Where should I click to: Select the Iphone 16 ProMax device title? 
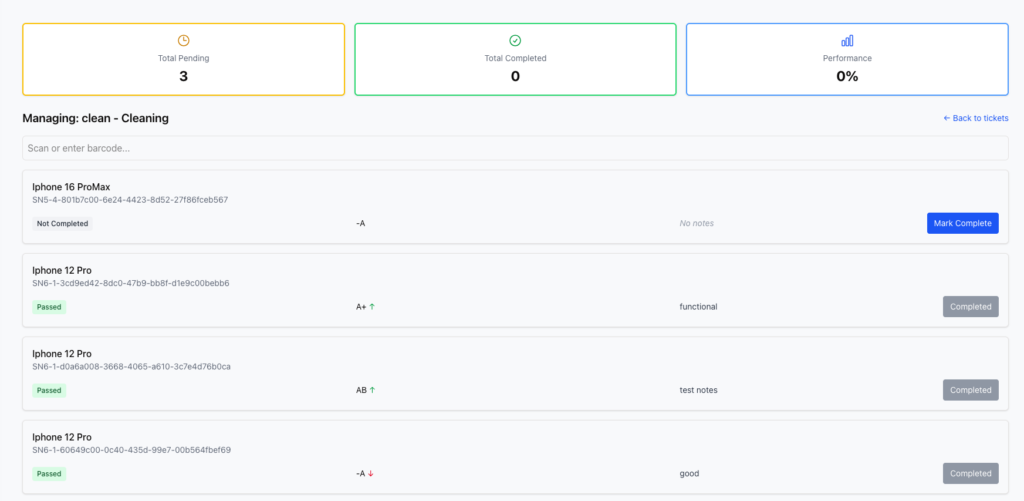(71, 187)
